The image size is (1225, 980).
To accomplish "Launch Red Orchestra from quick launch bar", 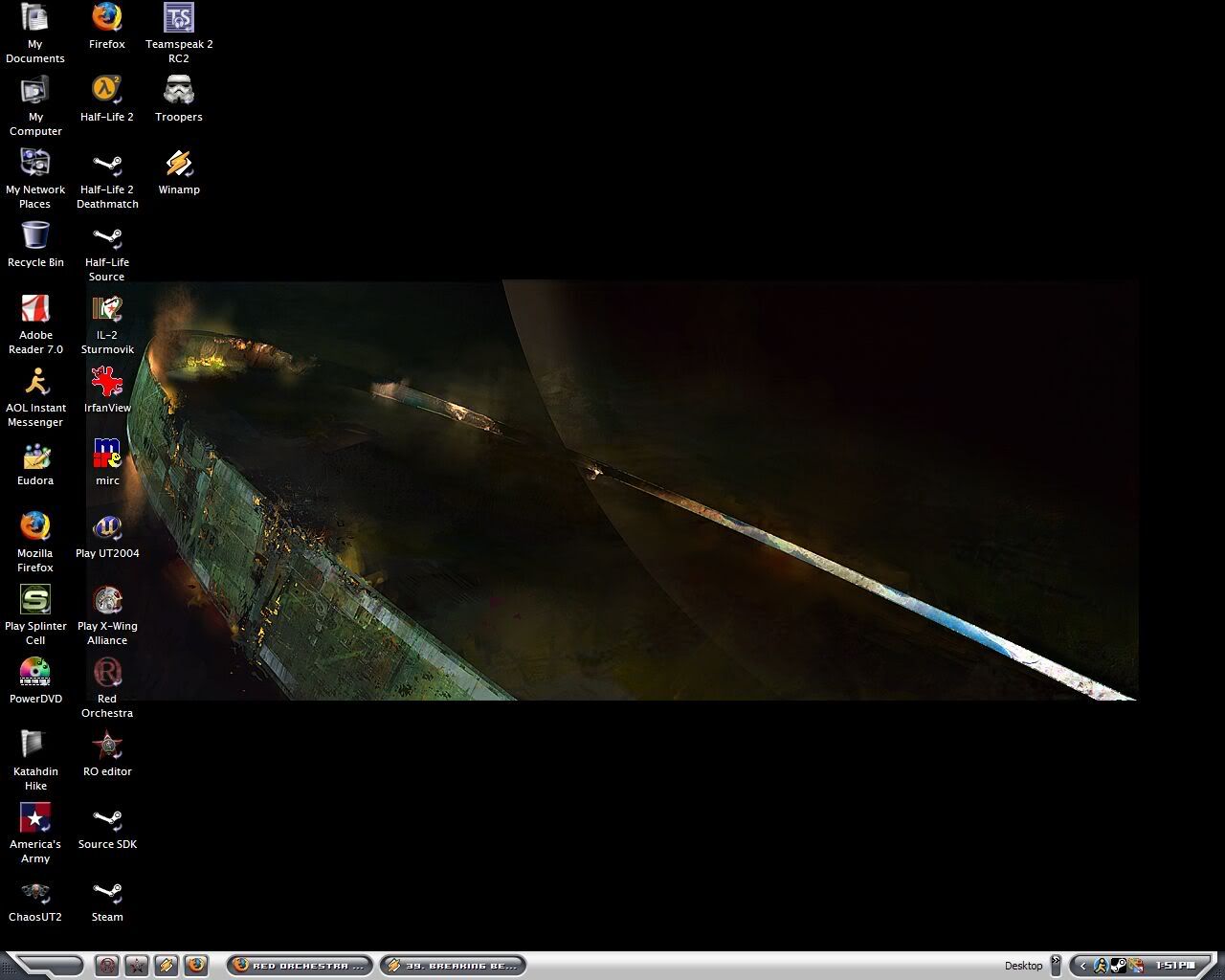I will tap(107, 966).
